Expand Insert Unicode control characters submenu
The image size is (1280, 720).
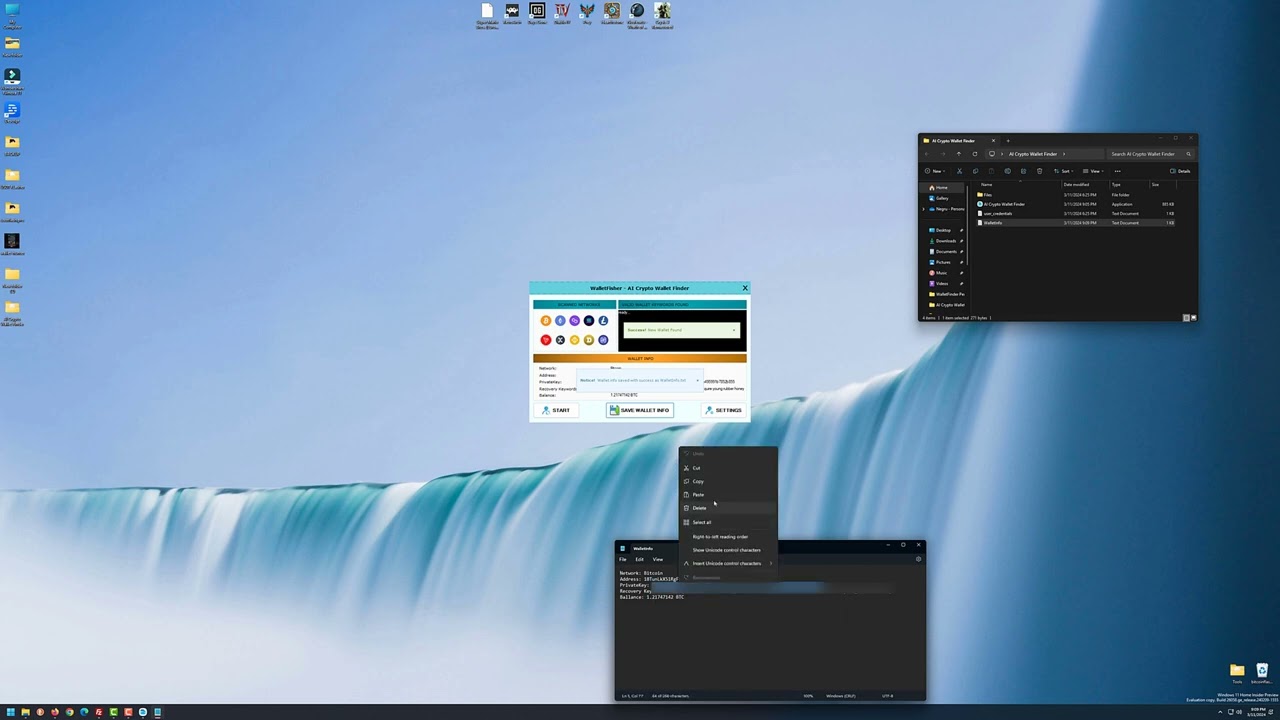click(x=728, y=563)
